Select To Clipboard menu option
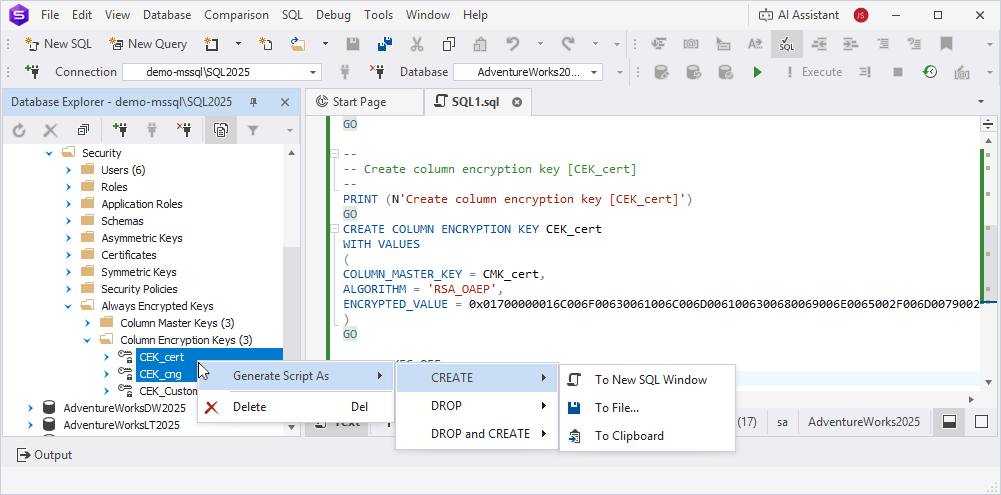Screen dimensions: 1001x495 (647, 436)
